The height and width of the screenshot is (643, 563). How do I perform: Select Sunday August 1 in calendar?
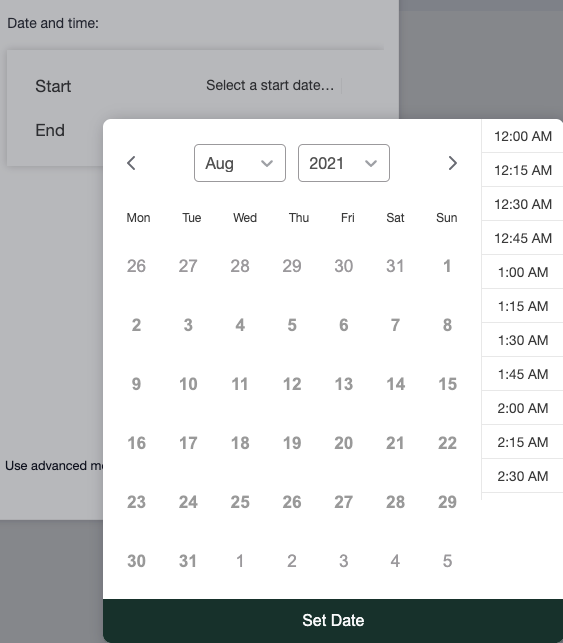tap(447, 266)
